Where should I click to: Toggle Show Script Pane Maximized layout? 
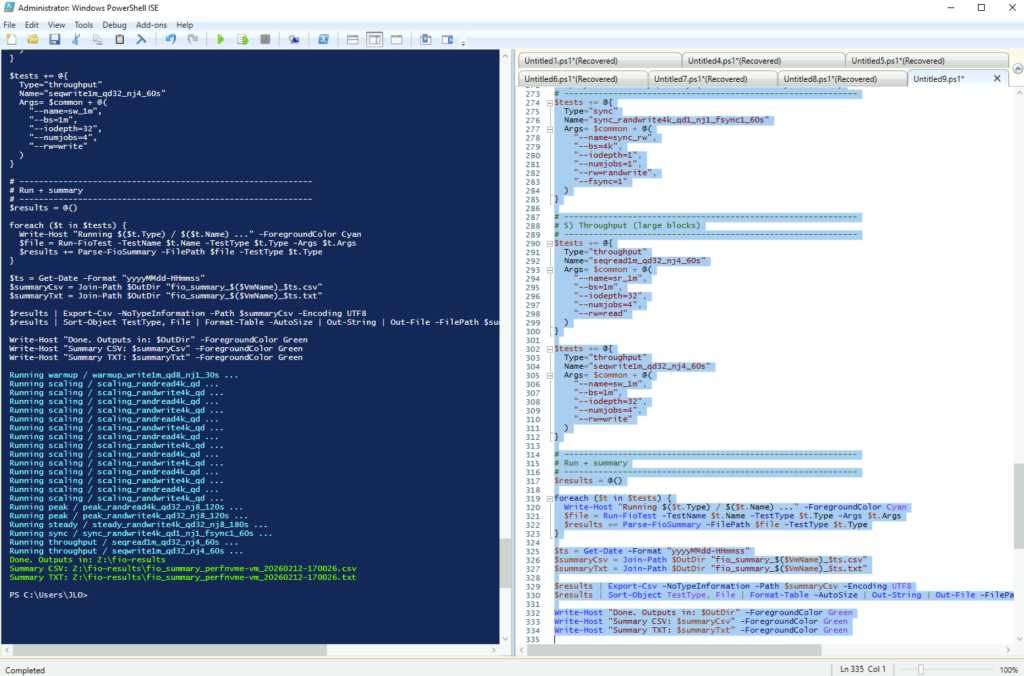point(396,39)
